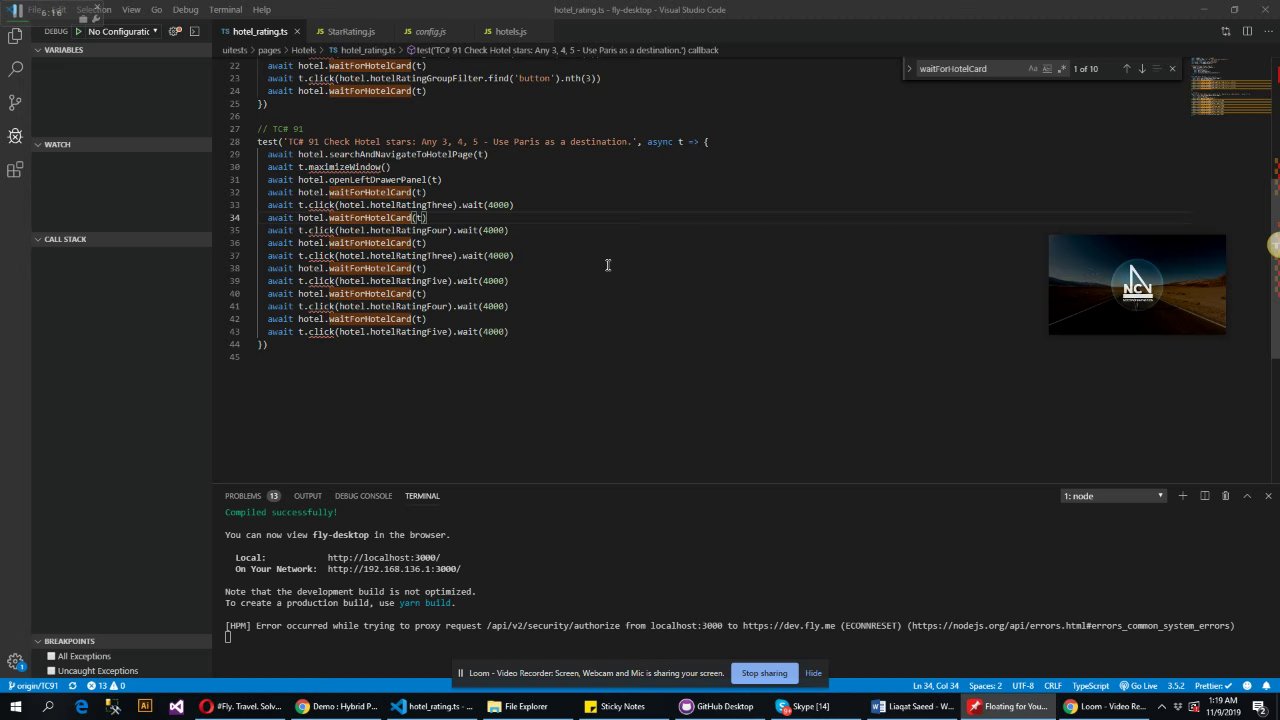This screenshot has width=1280, height=720.
Task: Start debugging with the green play button
Action: click(79, 32)
